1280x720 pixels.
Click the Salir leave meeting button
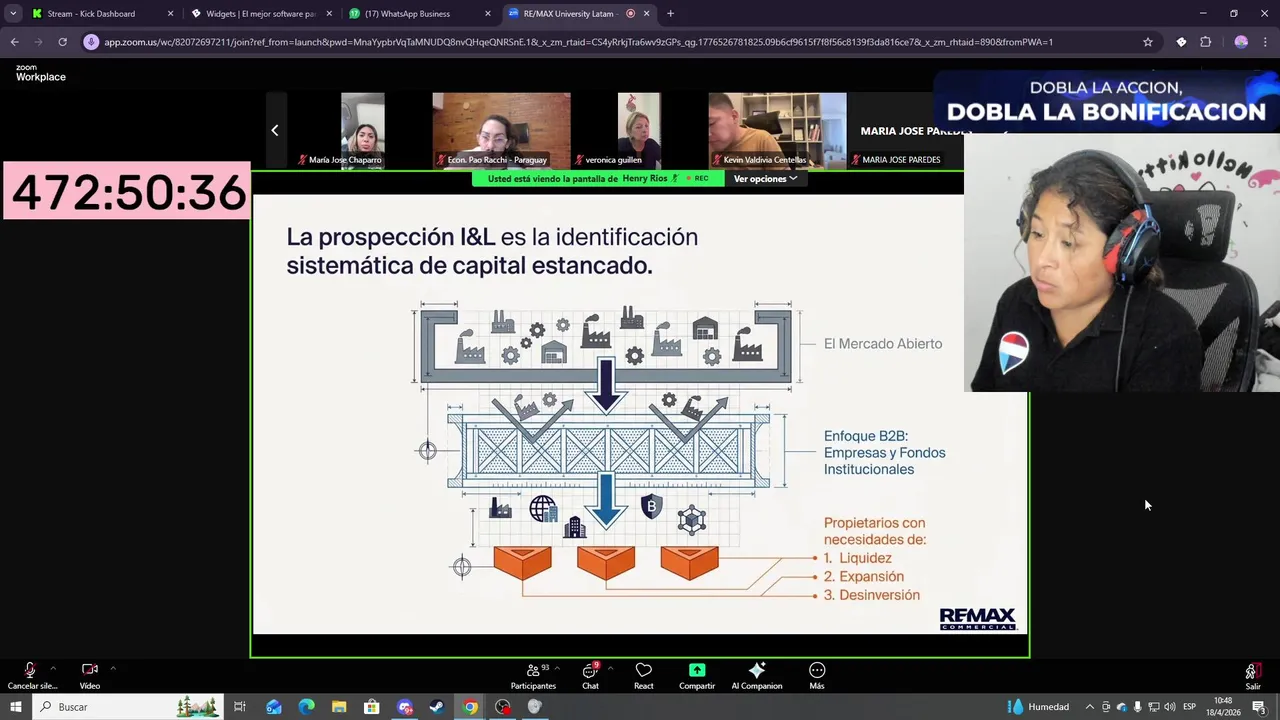click(1253, 675)
